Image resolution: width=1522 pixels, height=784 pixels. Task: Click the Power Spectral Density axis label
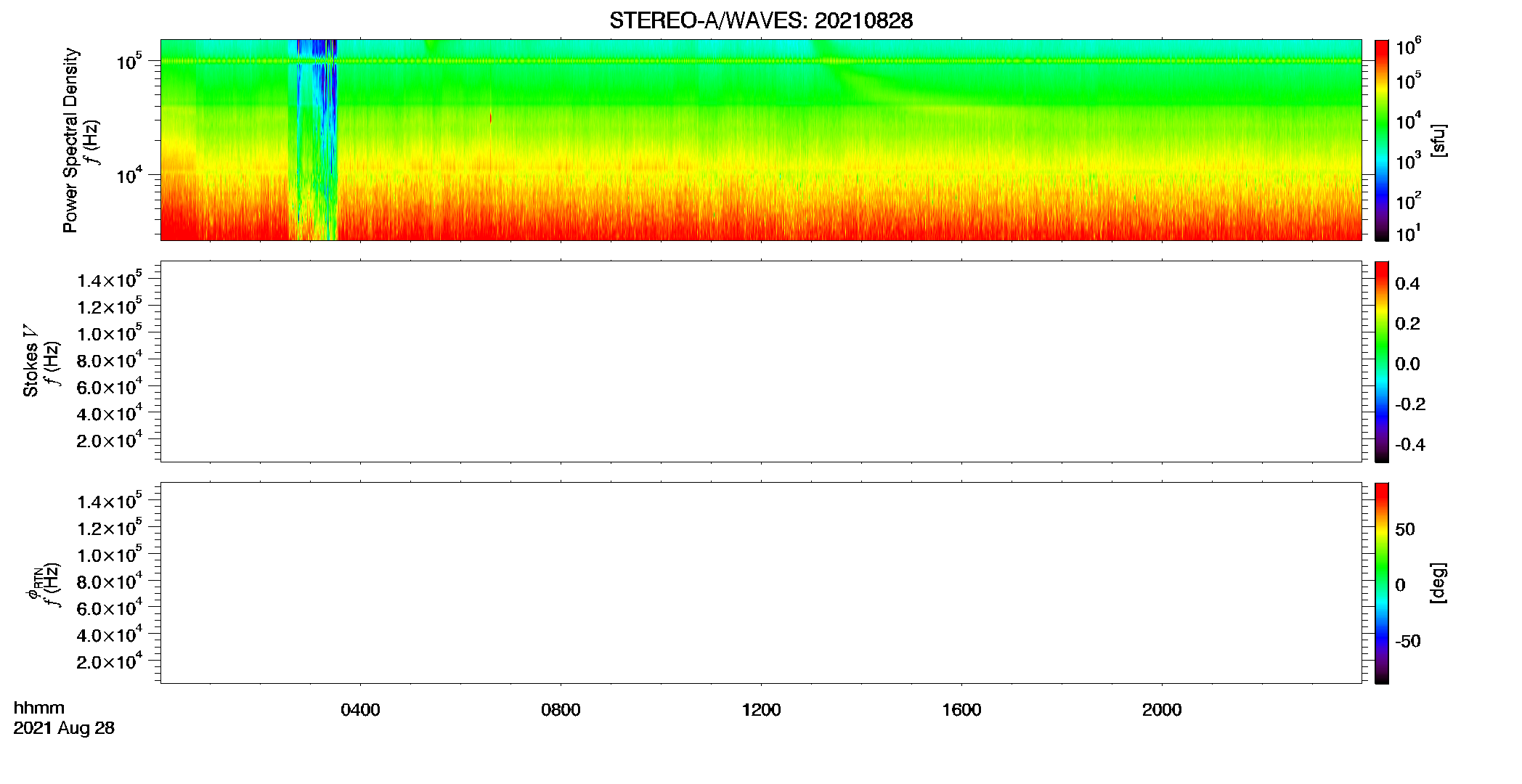coord(70,140)
